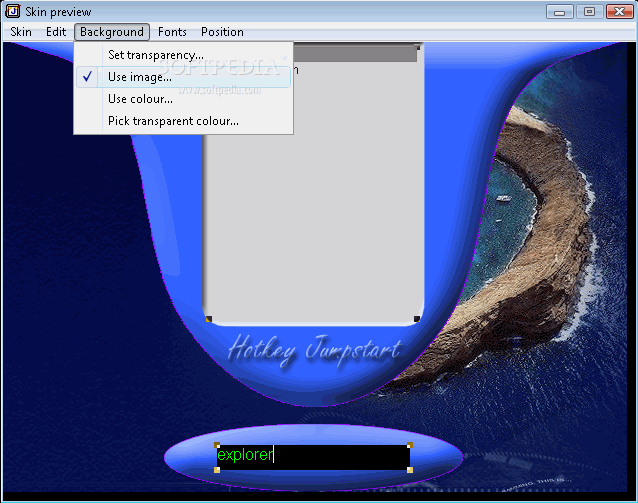Minimize the Skin preview window
The width and height of the screenshot is (638, 503).
[x=559, y=12]
